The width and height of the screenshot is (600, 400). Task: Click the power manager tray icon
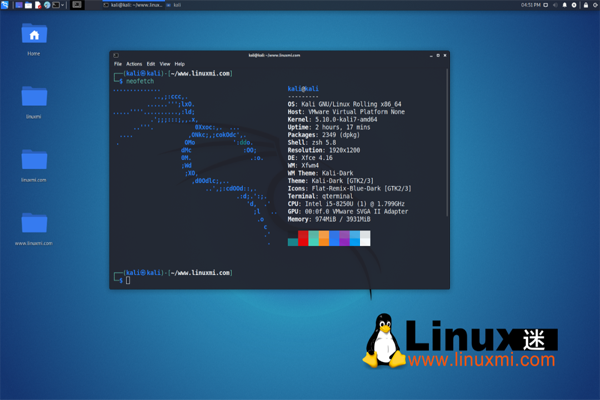click(x=574, y=5)
